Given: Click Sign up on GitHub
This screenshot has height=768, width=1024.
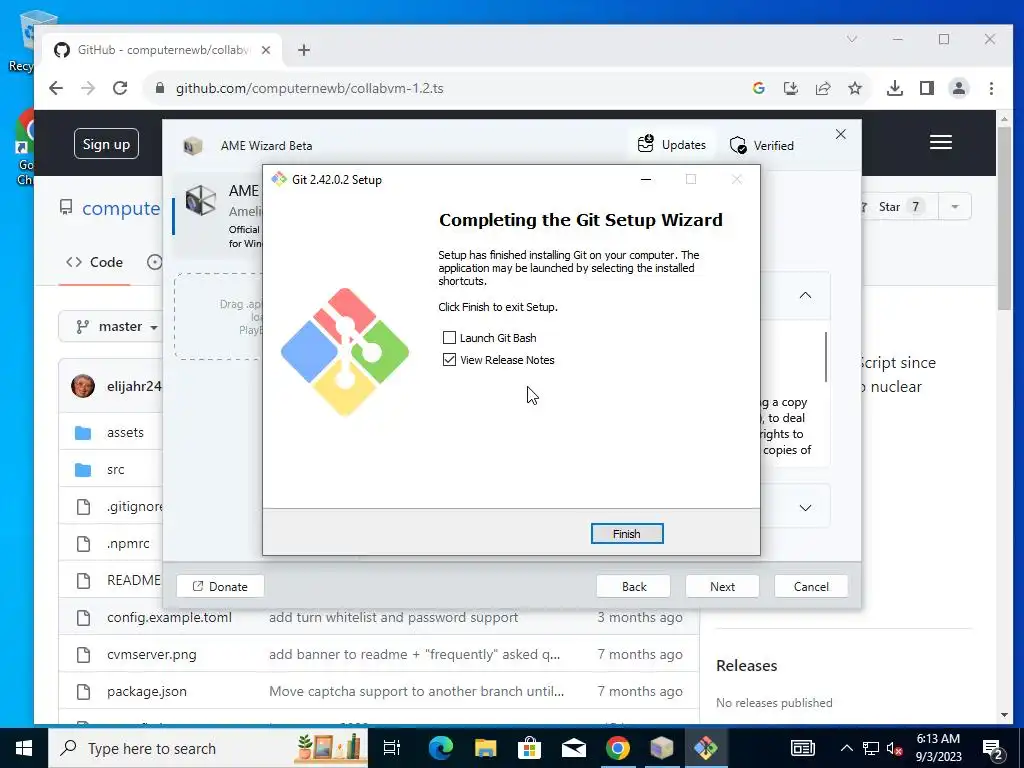Looking at the screenshot, I should (x=106, y=144).
